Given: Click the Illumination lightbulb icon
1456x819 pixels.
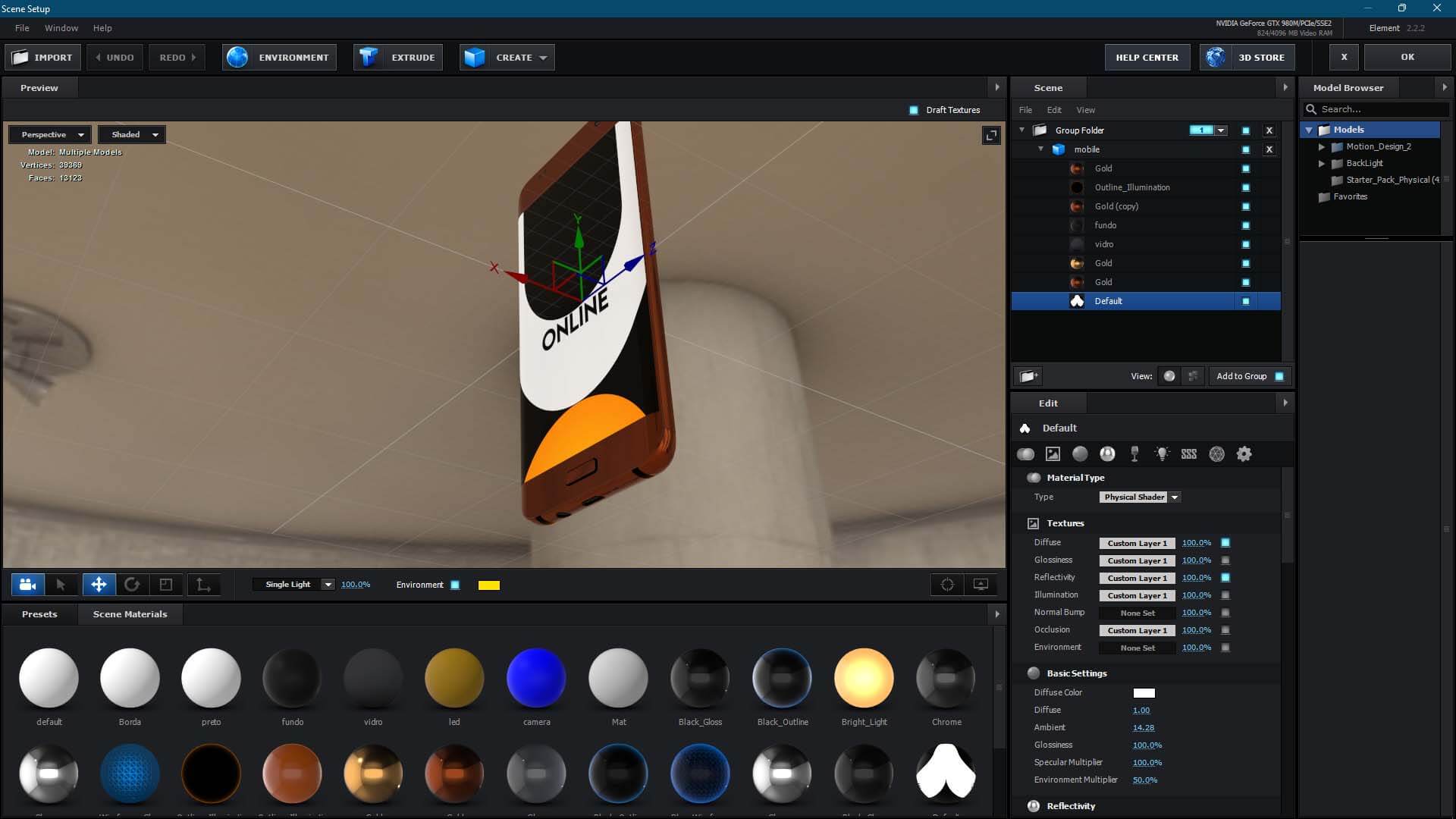Looking at the screenshot, I should coord(1162,454).
